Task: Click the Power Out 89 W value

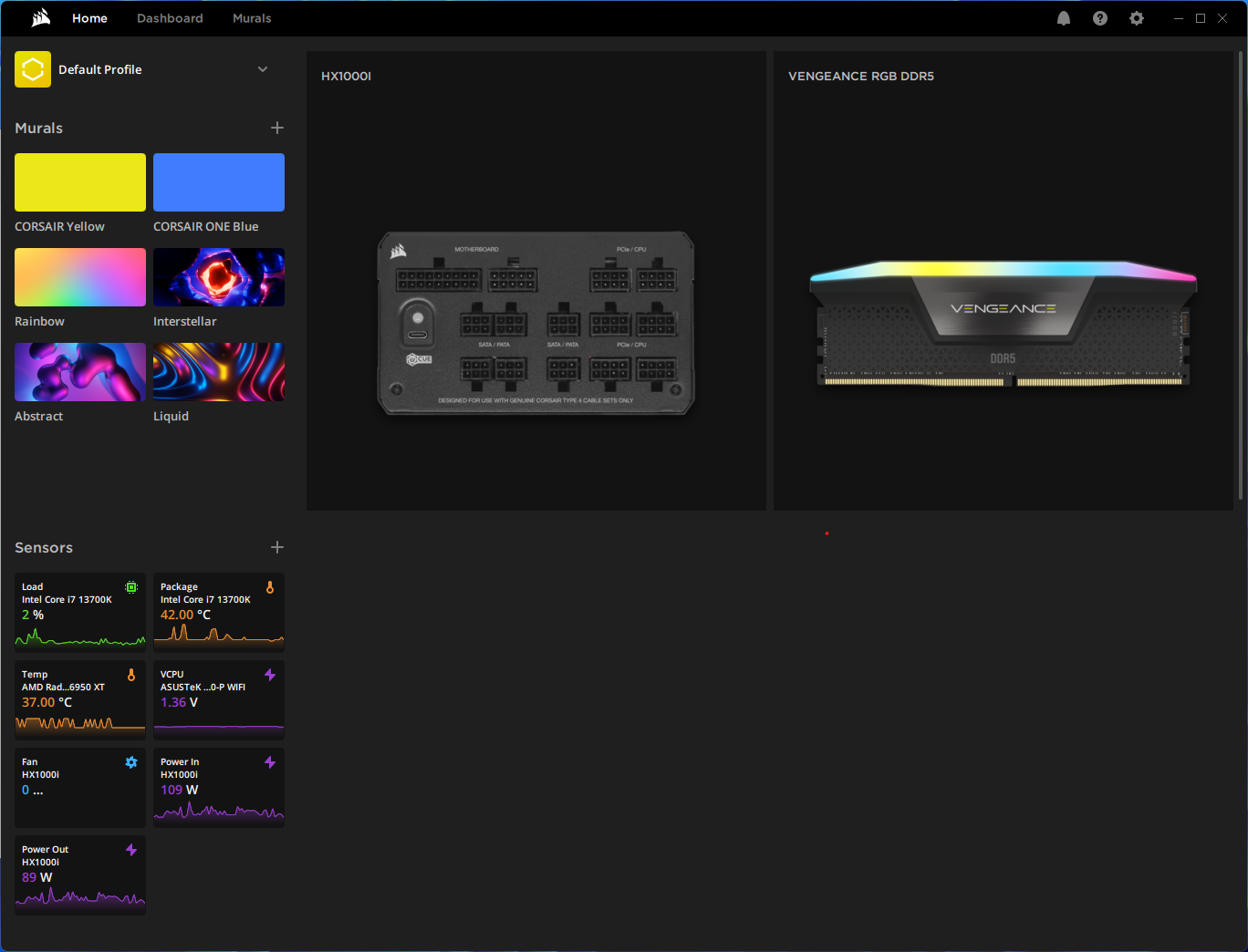Action: coord(37,877)
